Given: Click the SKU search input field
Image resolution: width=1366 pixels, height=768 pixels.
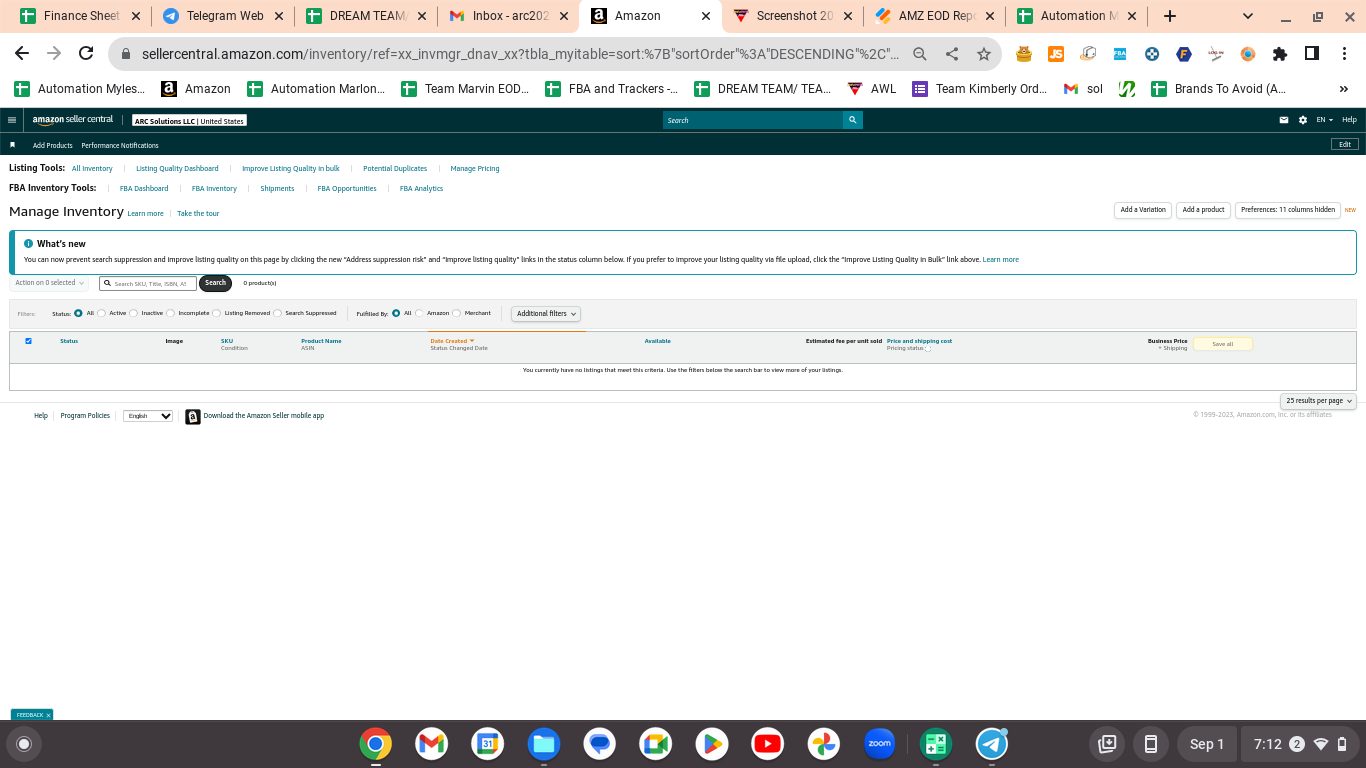Looking at the screenshot, I should (x=148, y=284).
